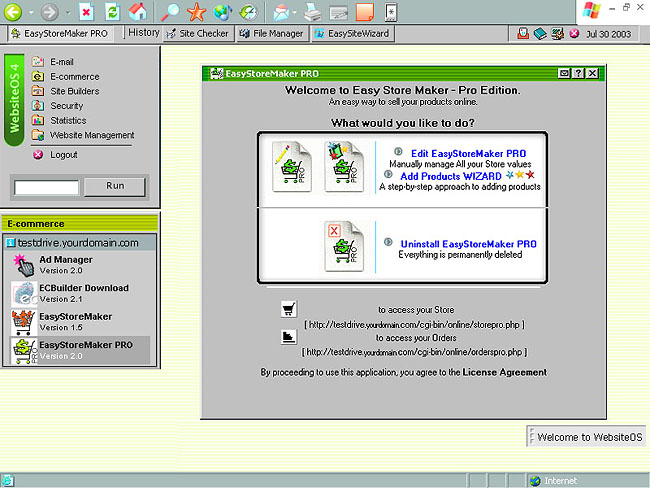Click the orders chart icon
The width and height of the screenshot is (650, 488).
tap(289, 337)
